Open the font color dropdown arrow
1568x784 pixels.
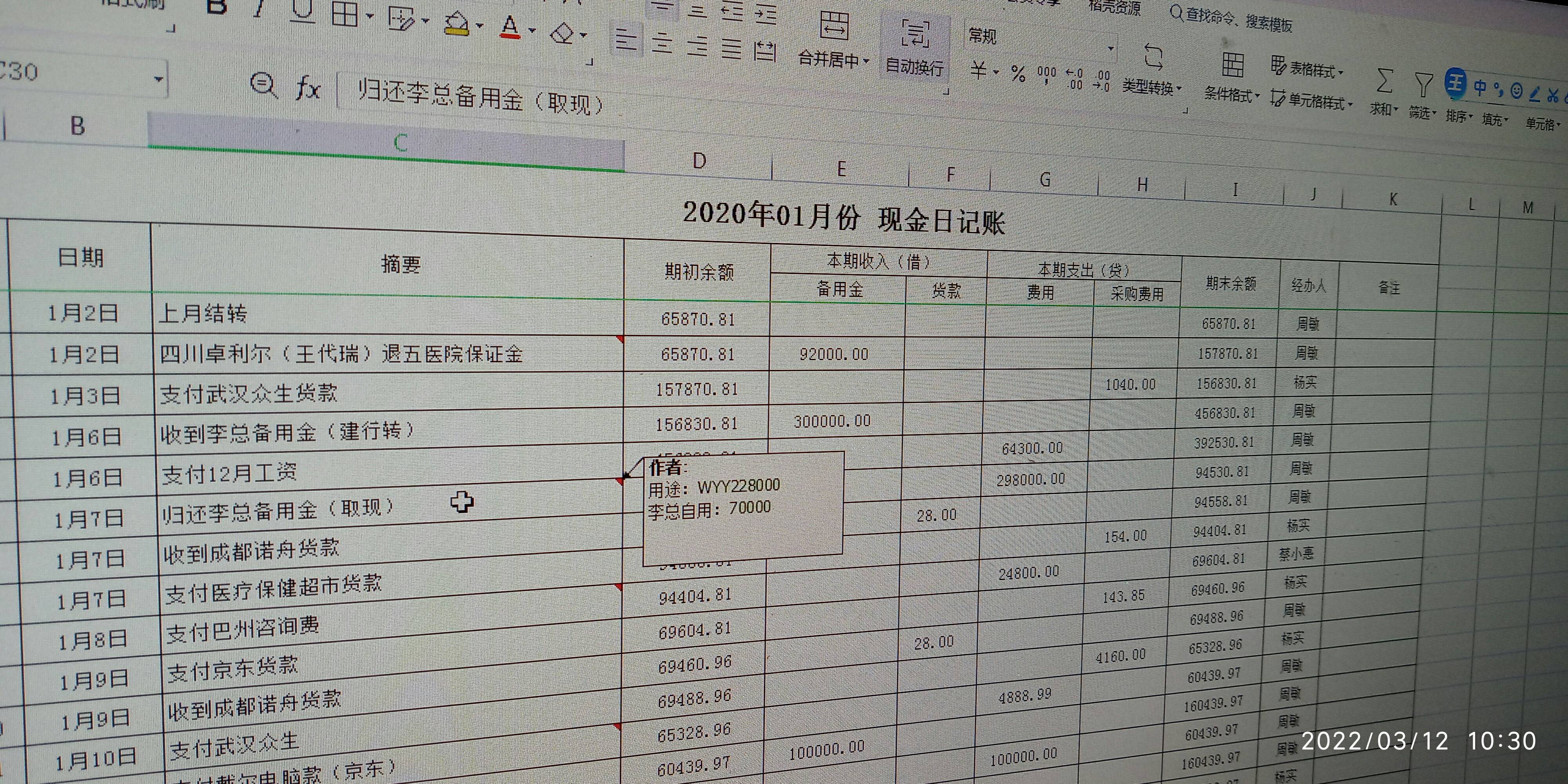coord(533,31)
